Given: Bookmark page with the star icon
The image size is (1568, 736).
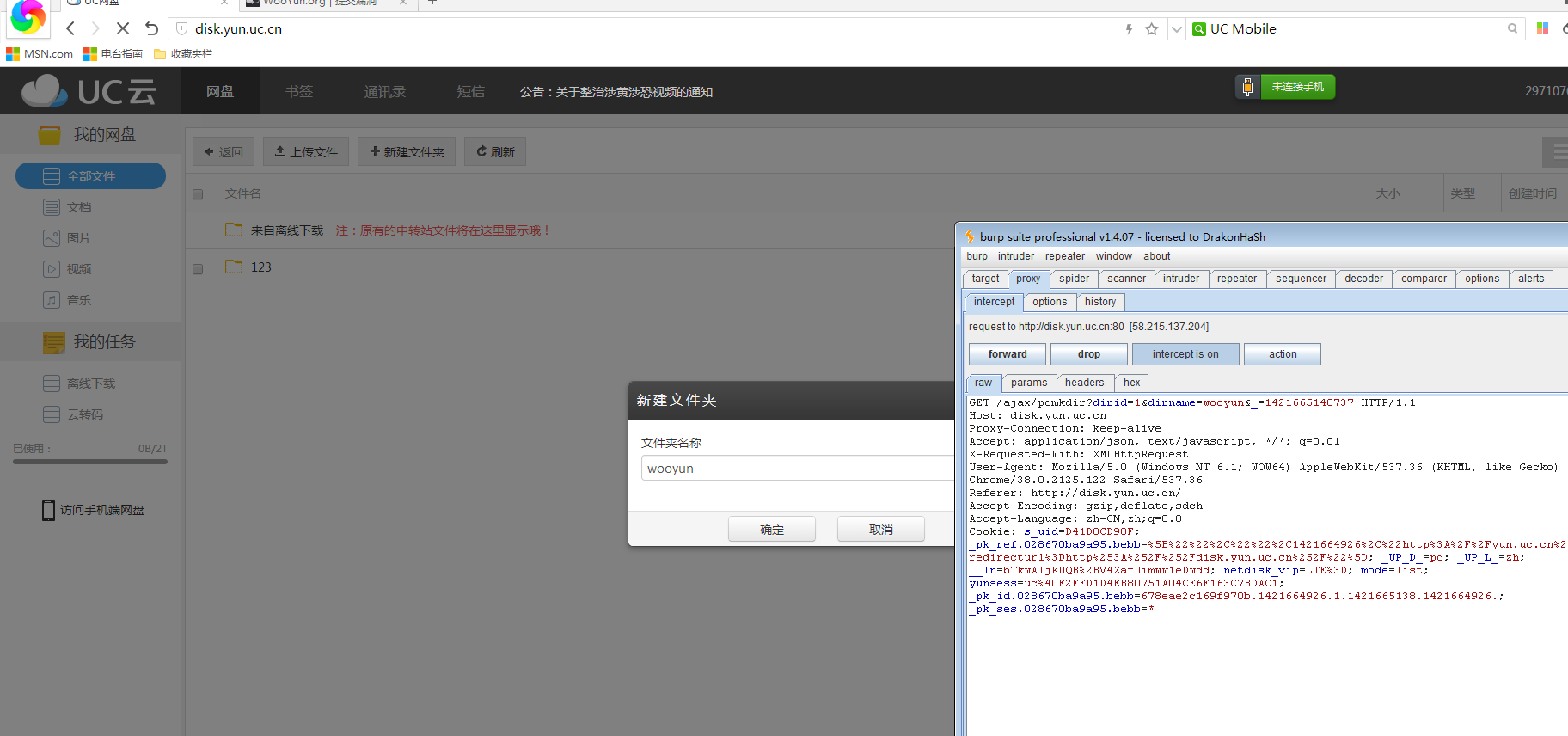Looking at the screenshot, I should [1152, 28].
